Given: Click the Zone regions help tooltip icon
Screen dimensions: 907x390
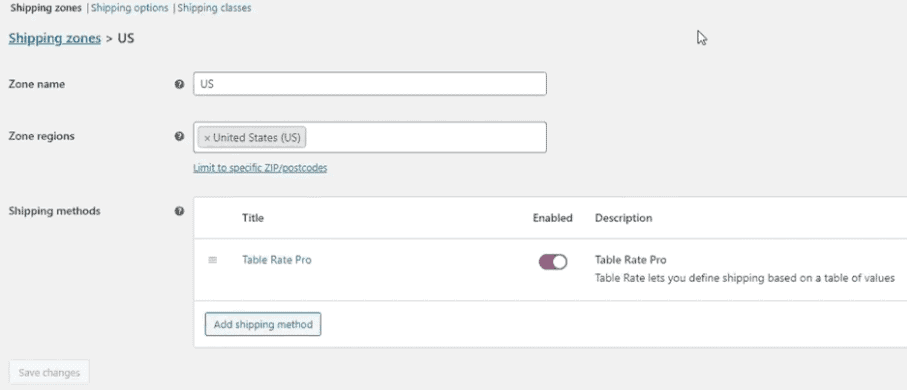Looking at the screenshot, I should click(x=179, y=137).
